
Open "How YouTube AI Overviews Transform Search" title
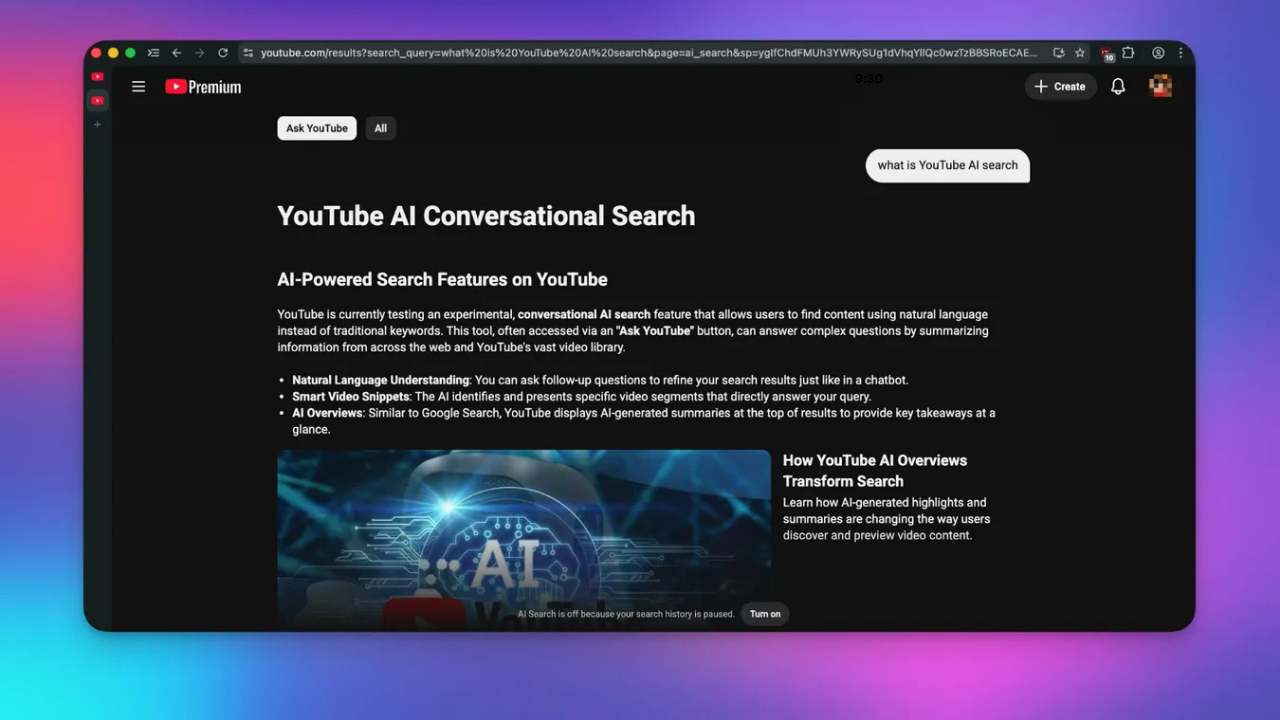[875, 471]
